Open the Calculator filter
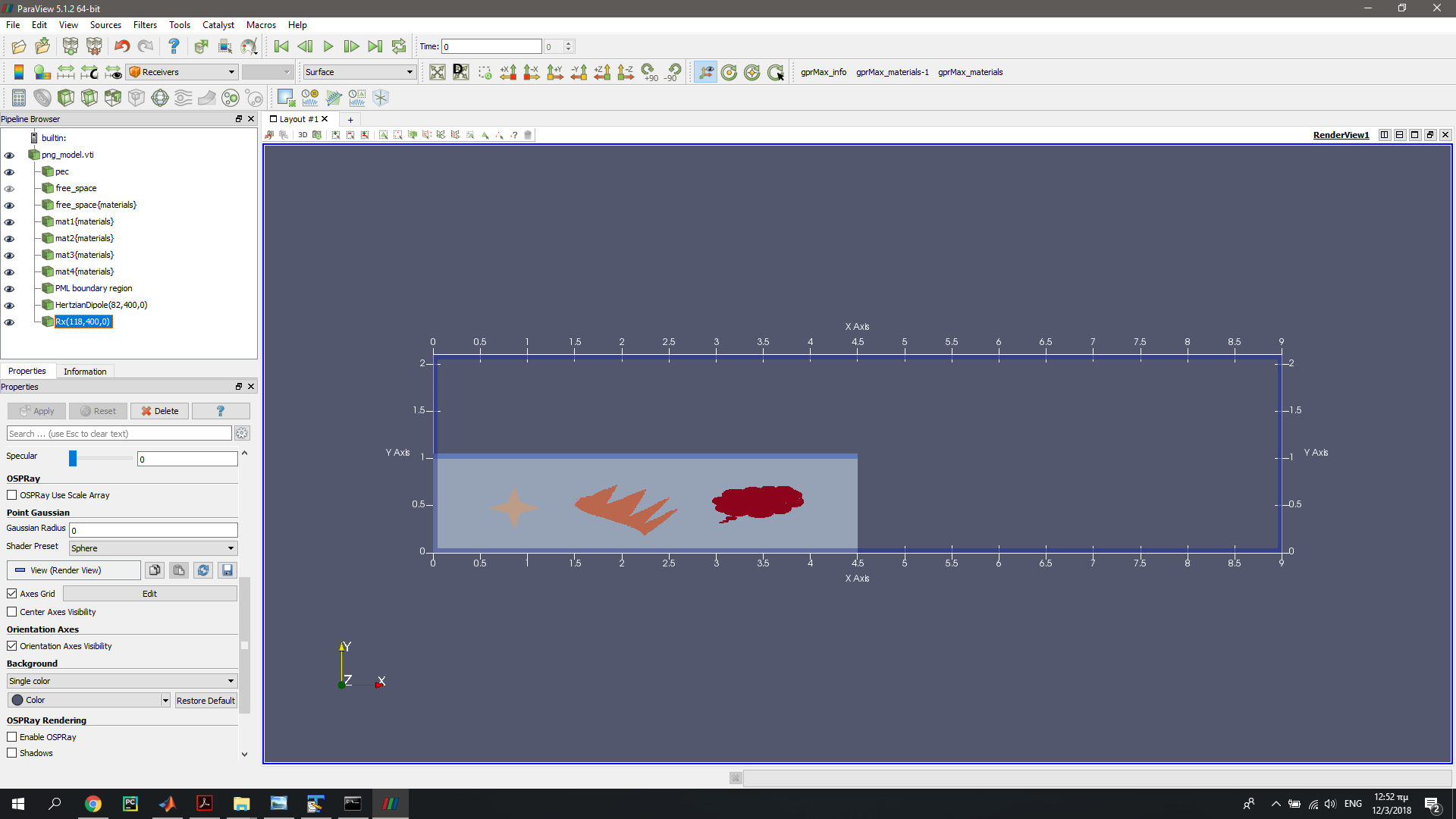The height and width of the screenshot is (819, 1456). [19, 98]
